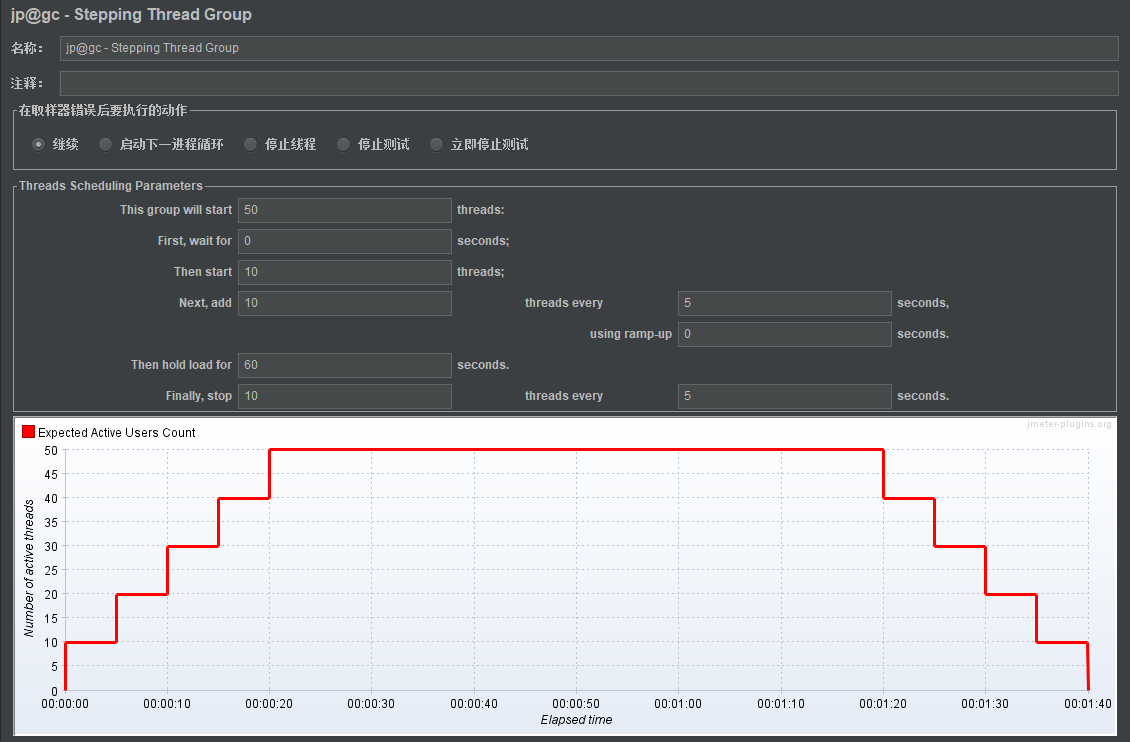
Task: Click the 'Threads Scheduling Parameters' section title
Action: [x=111, y=186]
